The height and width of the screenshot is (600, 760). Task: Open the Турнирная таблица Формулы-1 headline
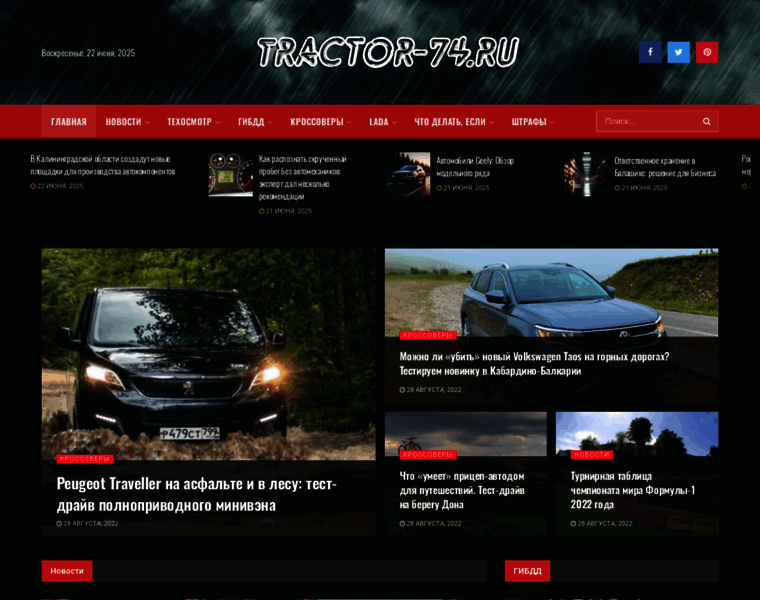pyautogui.click(x=633, y=490)
